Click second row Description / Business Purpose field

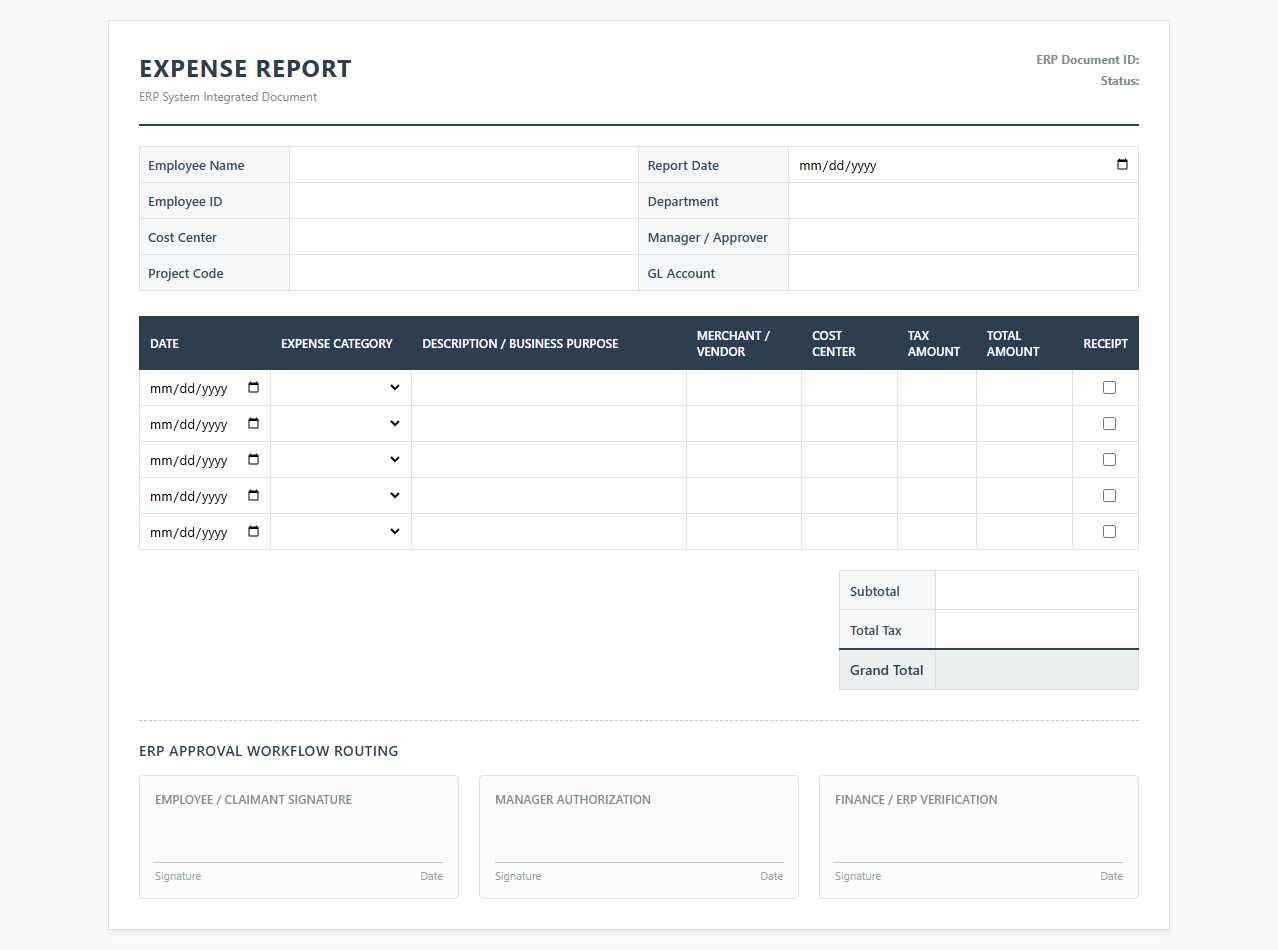pos(549,424)
